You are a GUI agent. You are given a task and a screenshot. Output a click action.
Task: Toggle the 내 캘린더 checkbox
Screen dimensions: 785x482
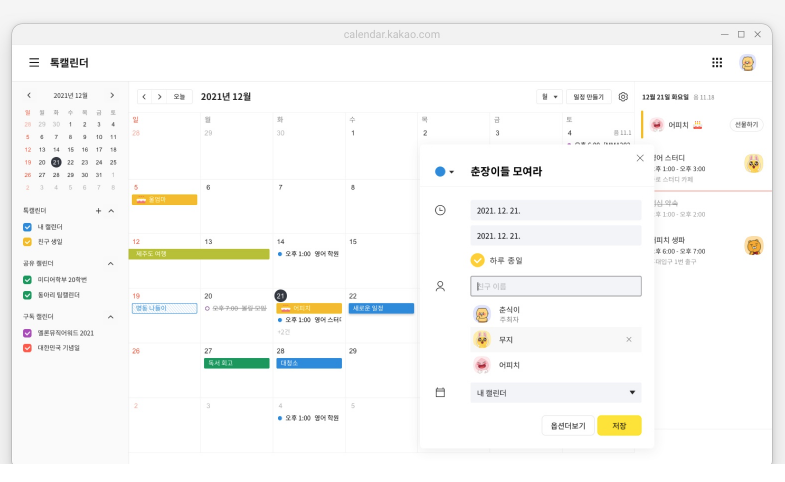point(28,227)
